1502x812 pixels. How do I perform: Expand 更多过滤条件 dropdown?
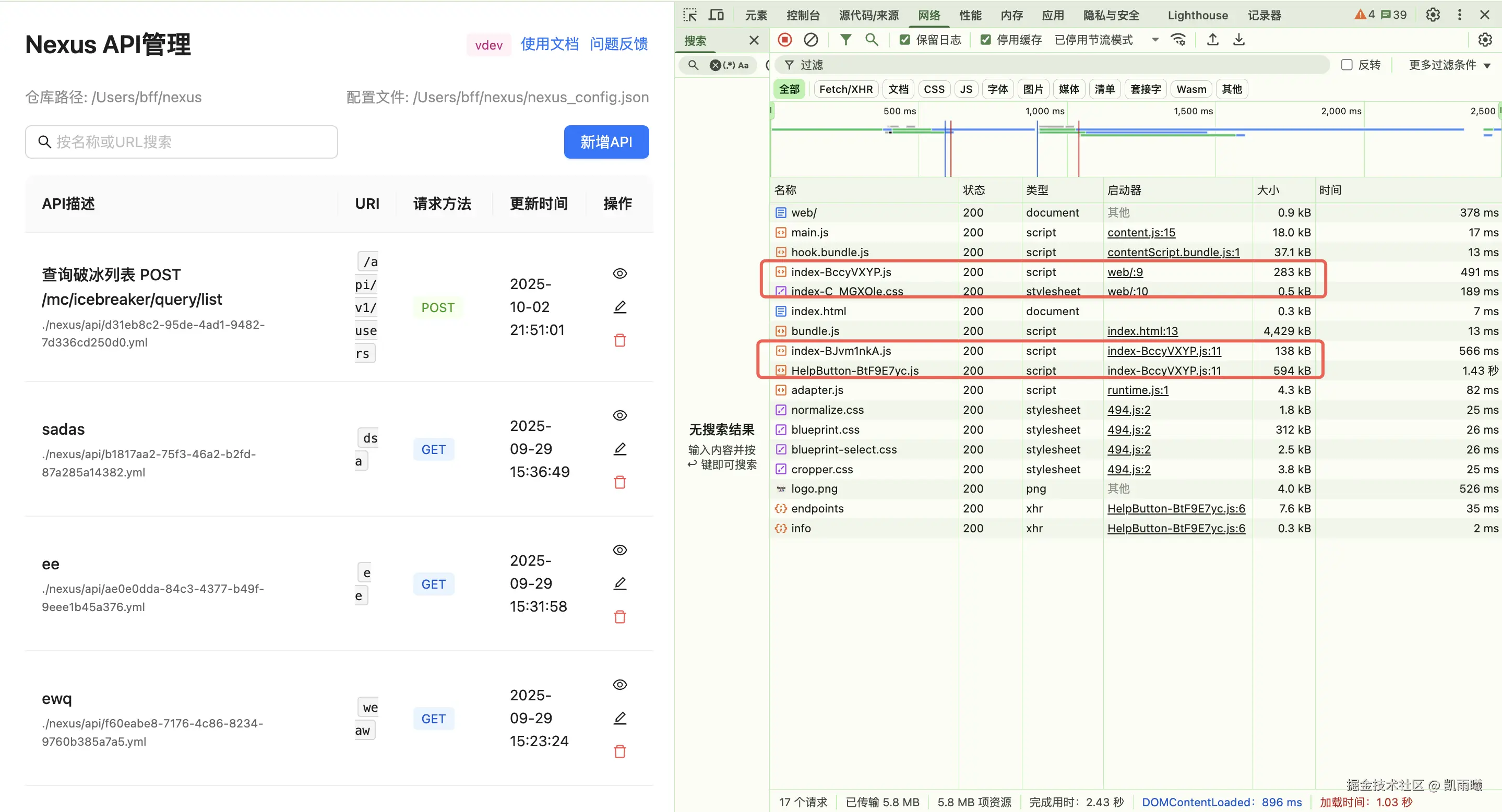coord(1449,65)
